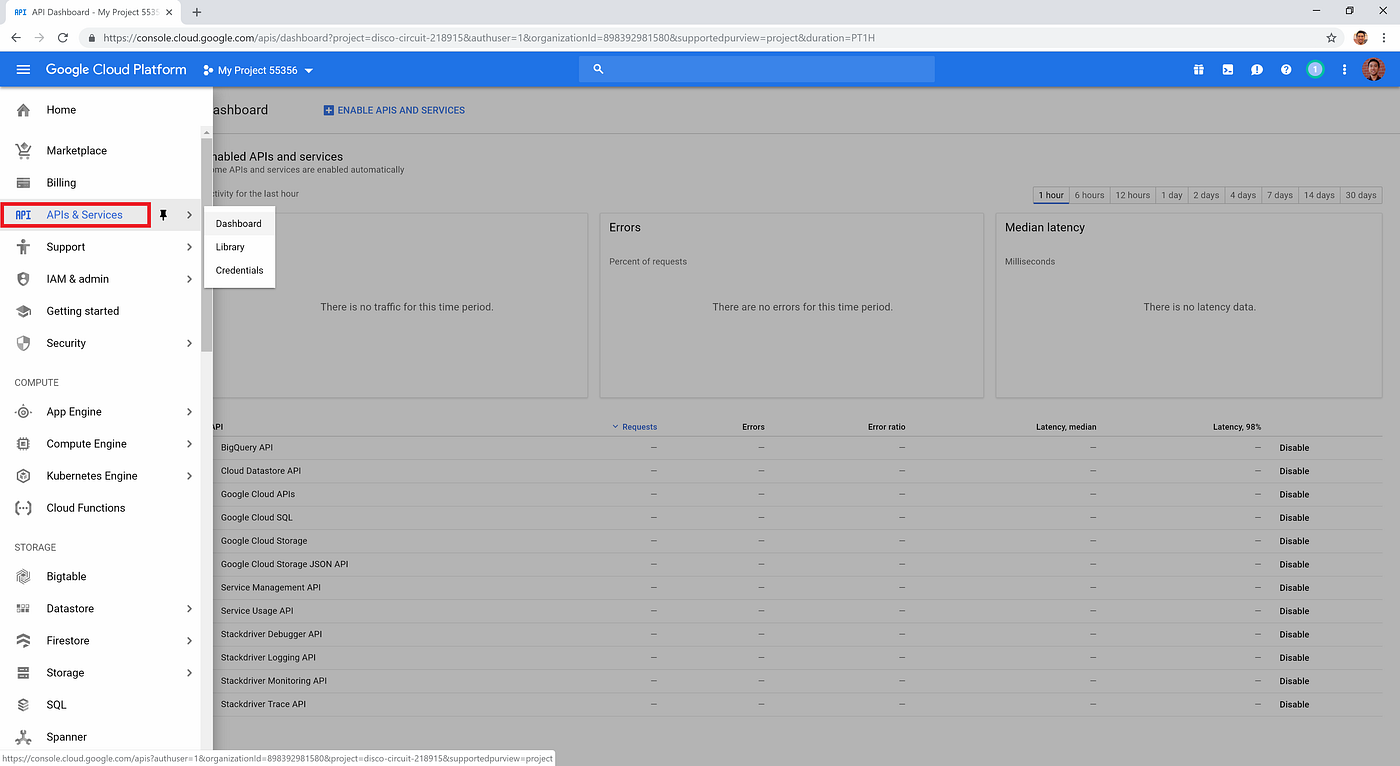Switch activity view to 30 days
Viewport: 1400px width, 766px height.
[x=1360, y=195]
